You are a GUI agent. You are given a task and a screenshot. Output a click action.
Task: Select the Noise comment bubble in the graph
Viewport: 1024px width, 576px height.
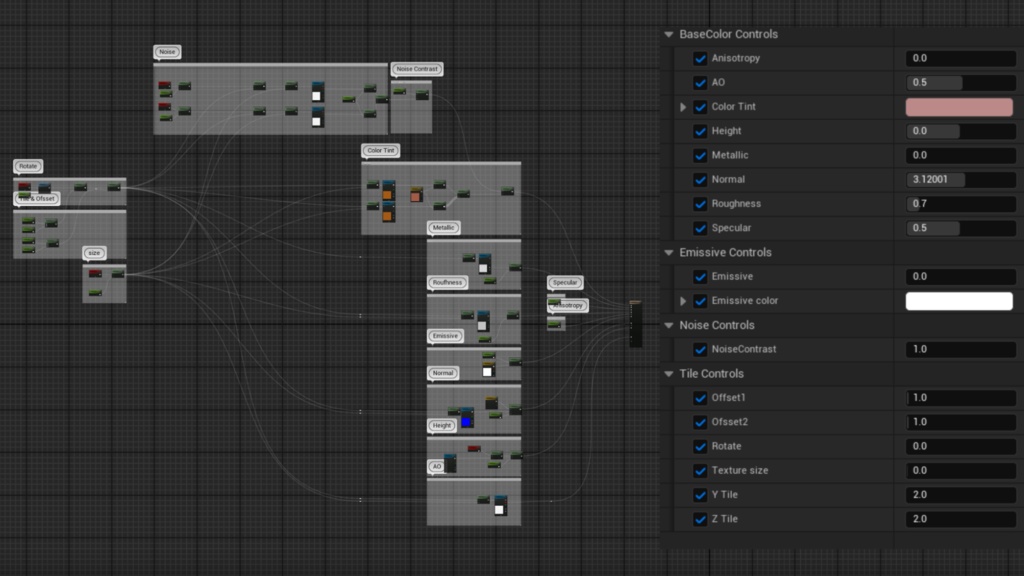click(x=166, y=51)
